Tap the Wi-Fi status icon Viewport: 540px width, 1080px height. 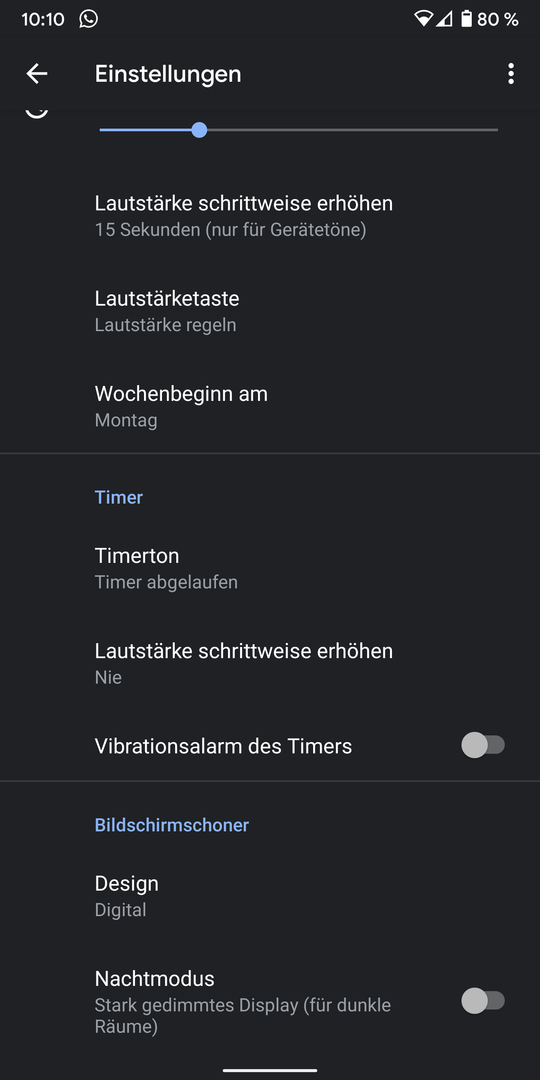(422, 19)
